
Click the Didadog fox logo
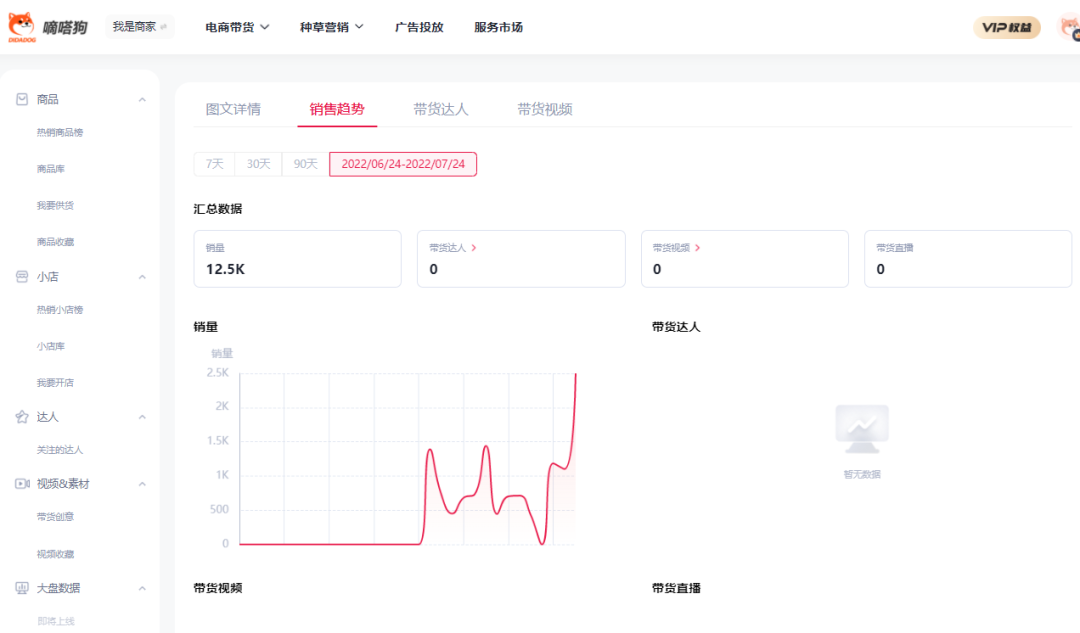(x=21, y=27)
